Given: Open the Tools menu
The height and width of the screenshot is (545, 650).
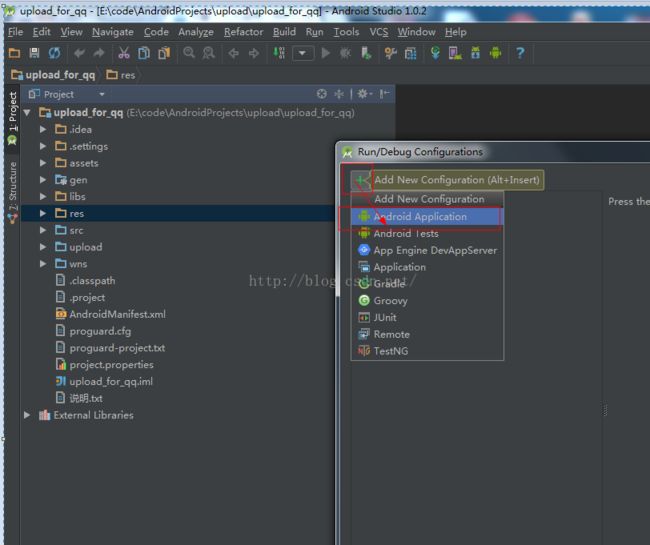Looking at the screenshot, I should pyautogui.click(x=346, y=32).
